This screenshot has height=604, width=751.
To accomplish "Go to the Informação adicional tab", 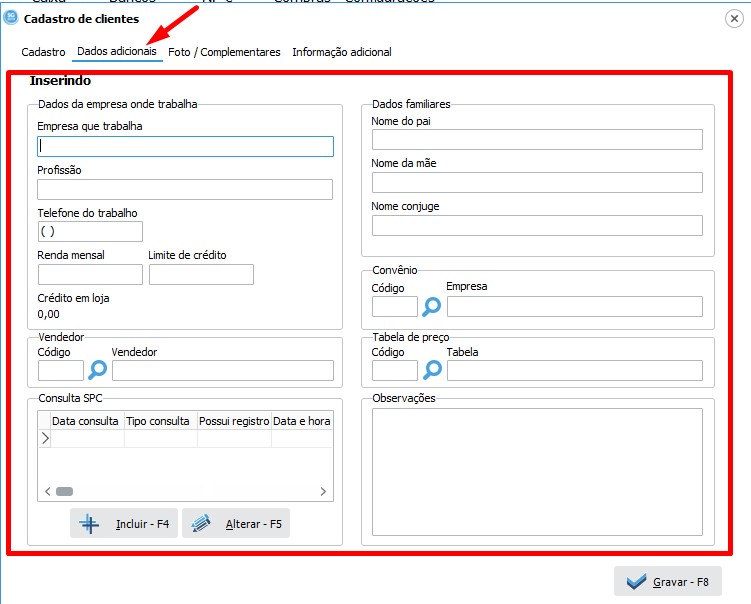I will (342, 52).
